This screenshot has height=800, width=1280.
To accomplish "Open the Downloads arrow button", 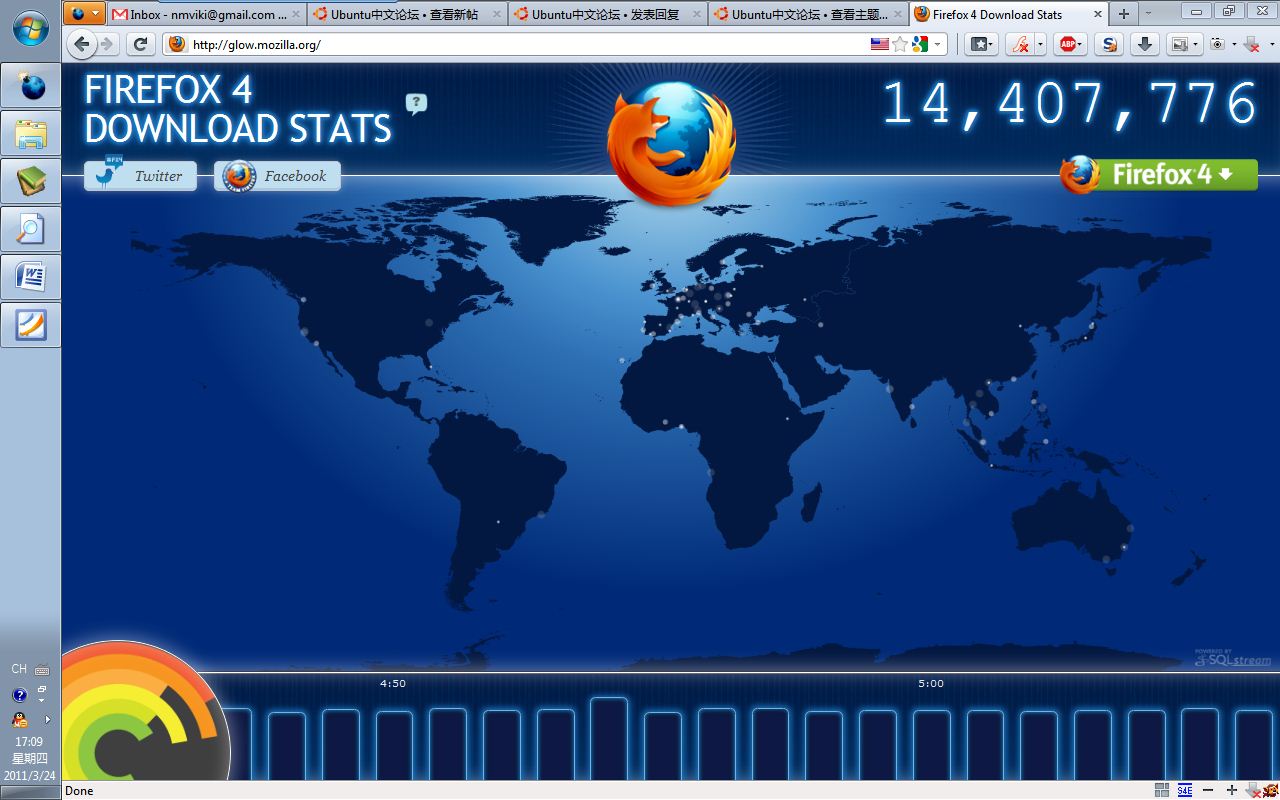I will pos(1145,44).
